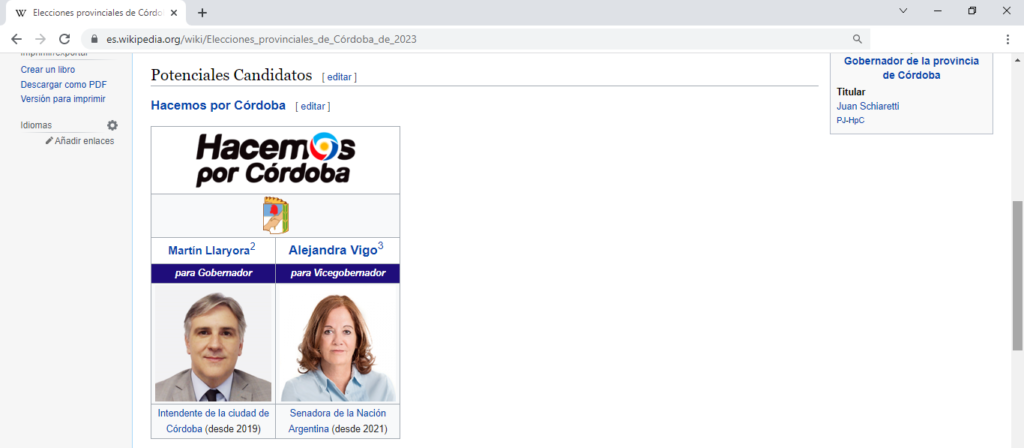Open a new tab with plus icon

[202, 12]
